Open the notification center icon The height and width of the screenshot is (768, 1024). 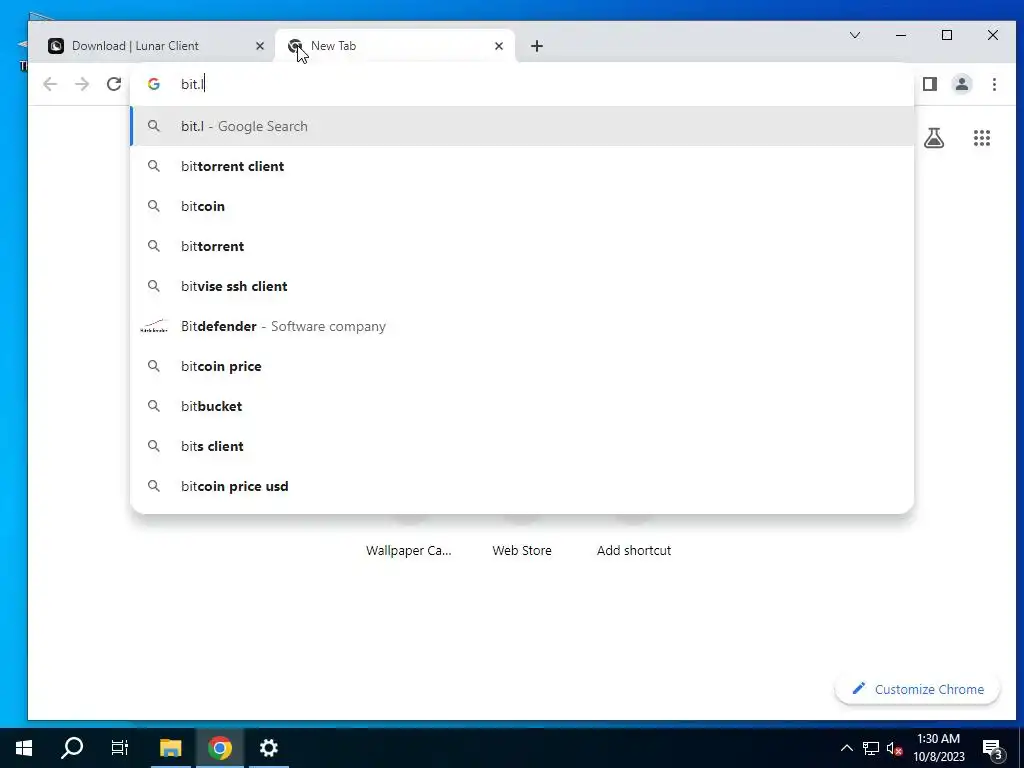point(993,748)
